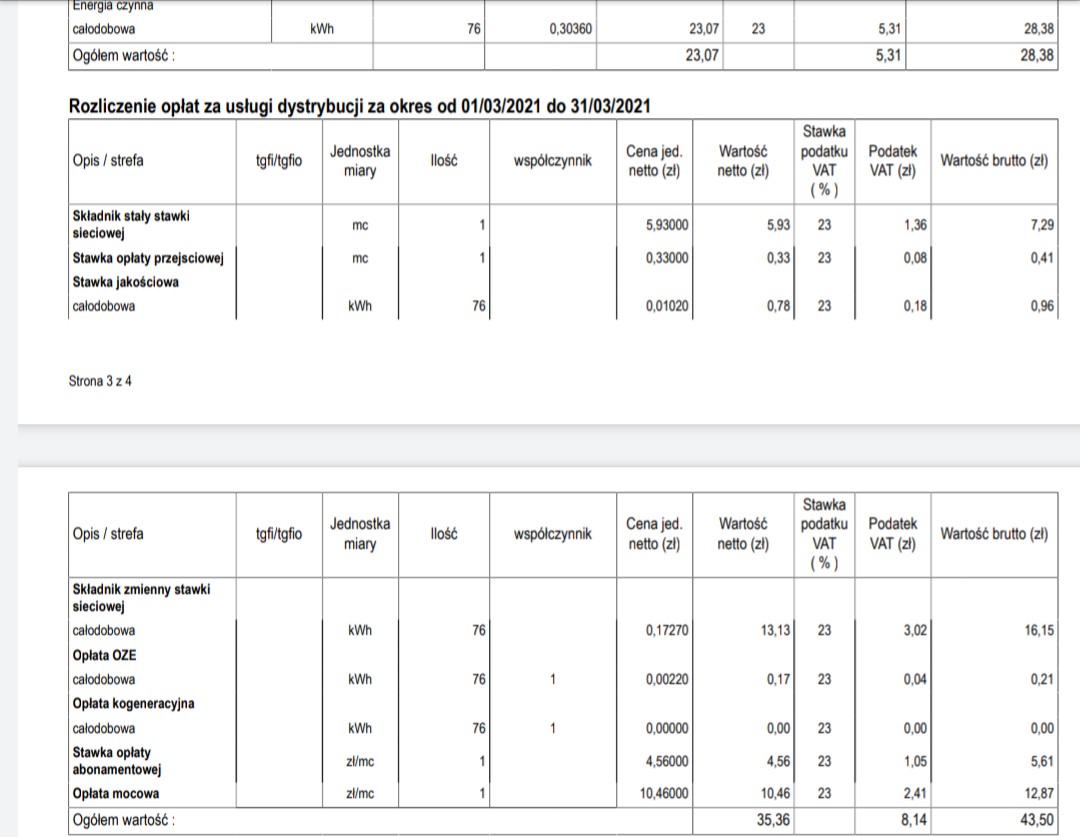Click the page footer 'Strona 3 z 4'

(x=100, y=381)
